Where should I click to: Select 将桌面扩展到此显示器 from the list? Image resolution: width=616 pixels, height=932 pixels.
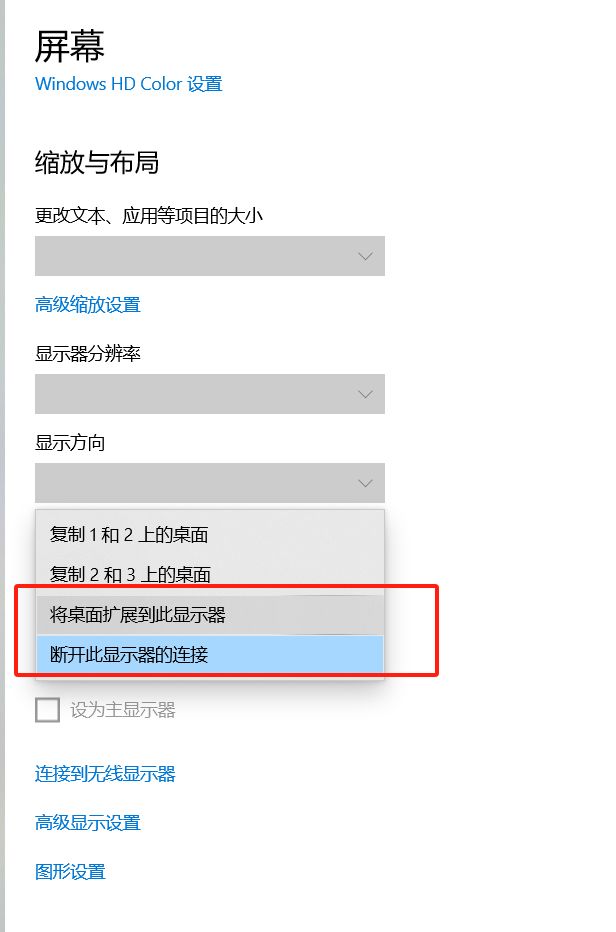point(138,615)
